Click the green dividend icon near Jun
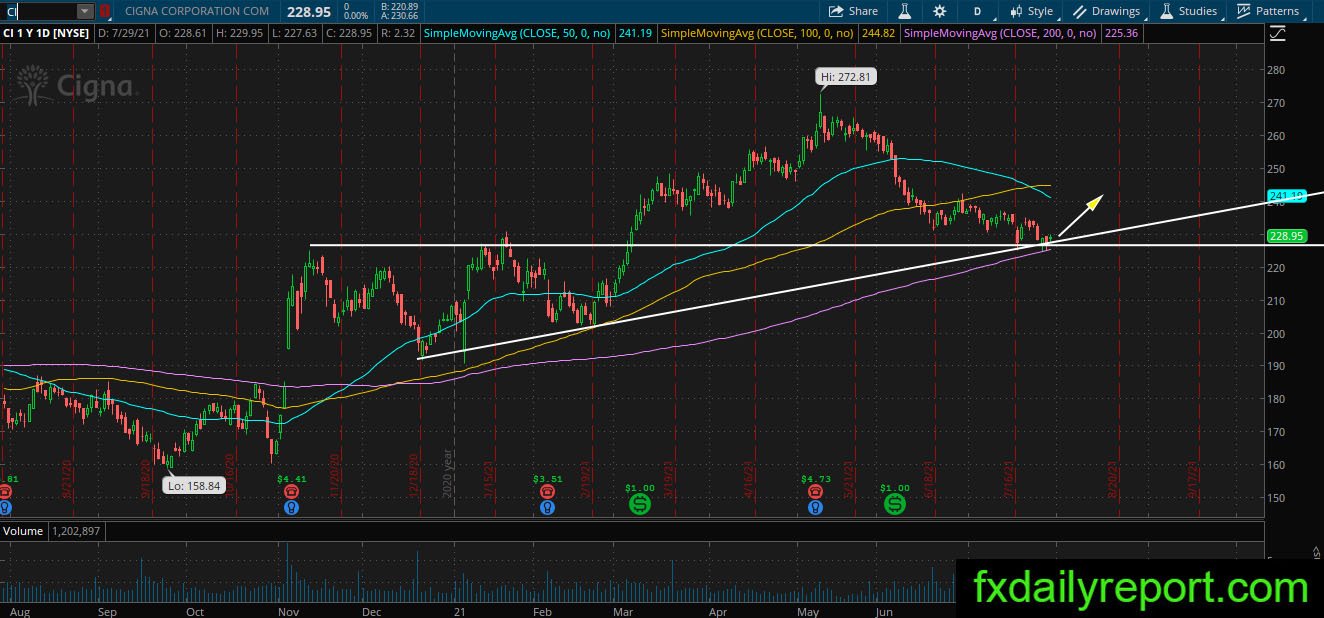 click(895, 505)
